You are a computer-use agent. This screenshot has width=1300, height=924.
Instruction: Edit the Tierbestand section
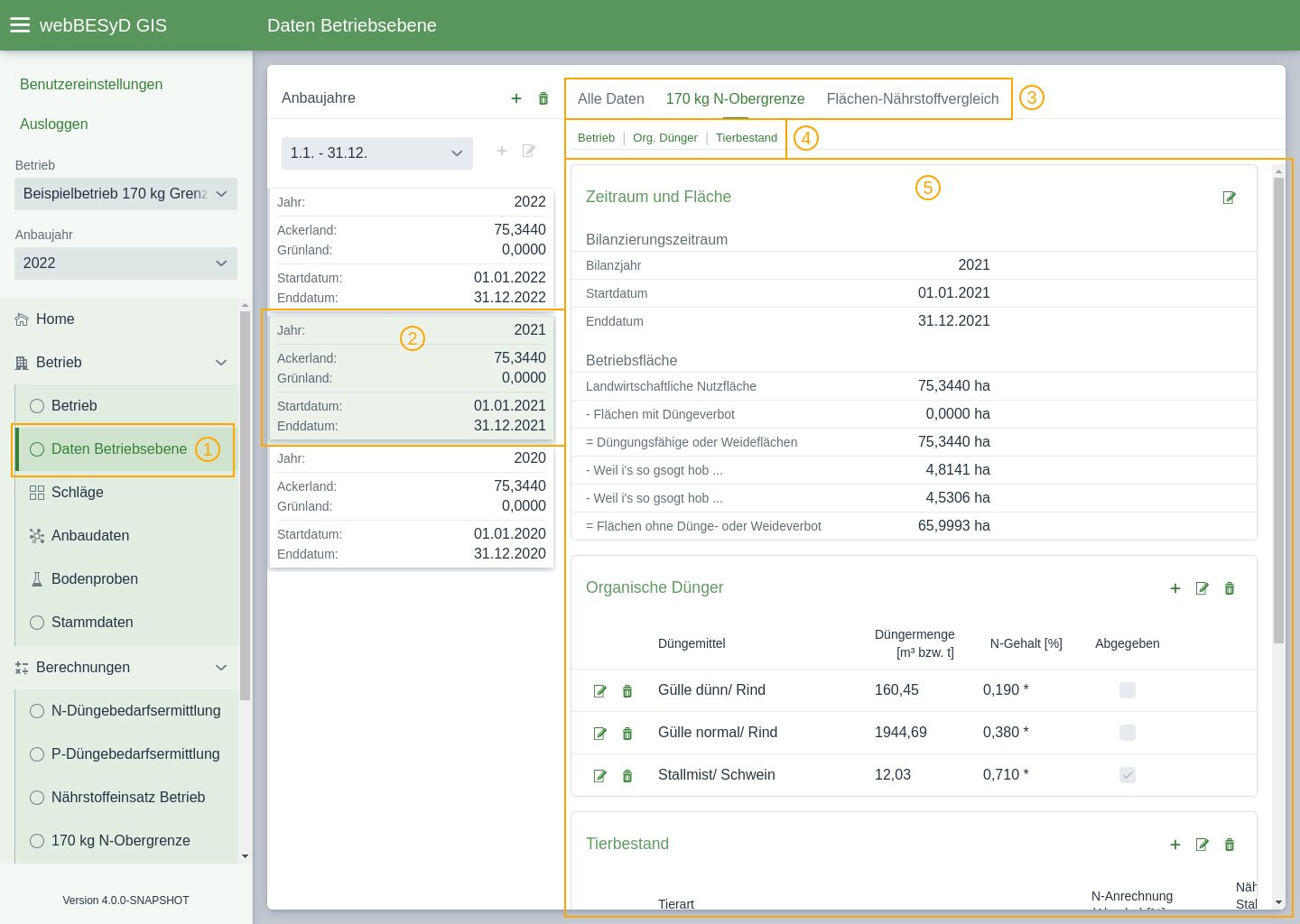[x=1202, y=845]
